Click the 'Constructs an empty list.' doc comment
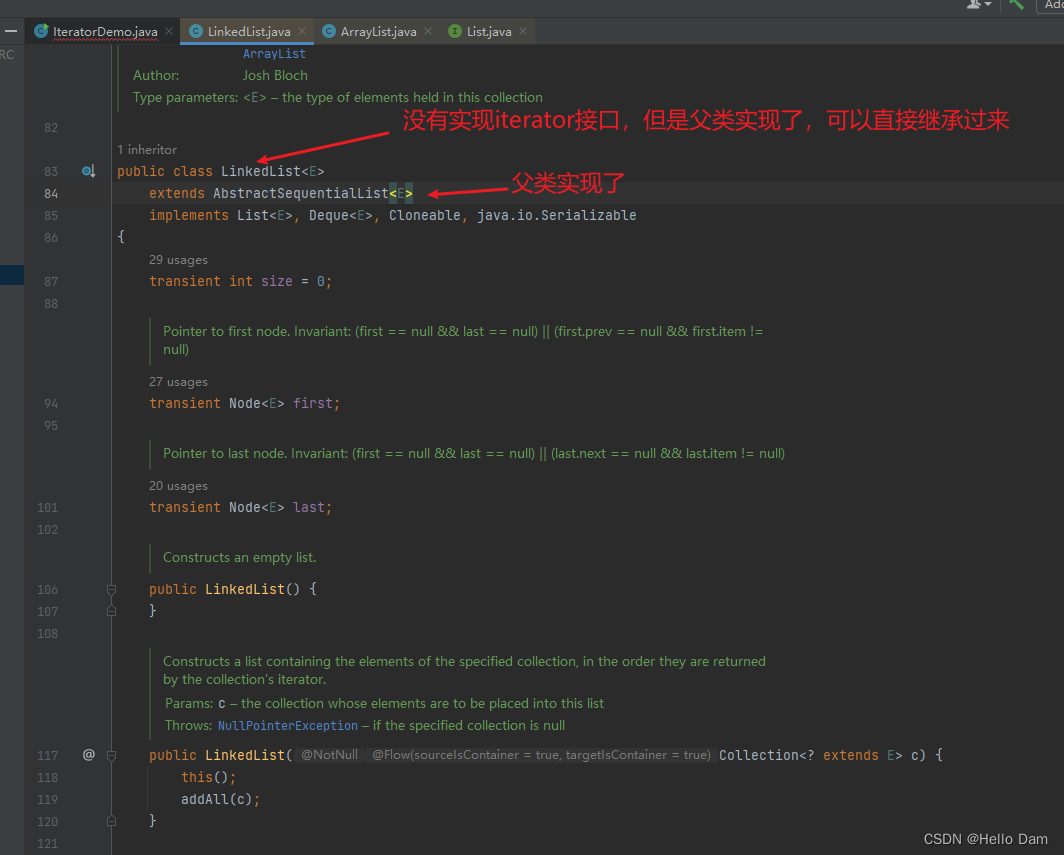 pyautogui.click(x=240, y=557)
